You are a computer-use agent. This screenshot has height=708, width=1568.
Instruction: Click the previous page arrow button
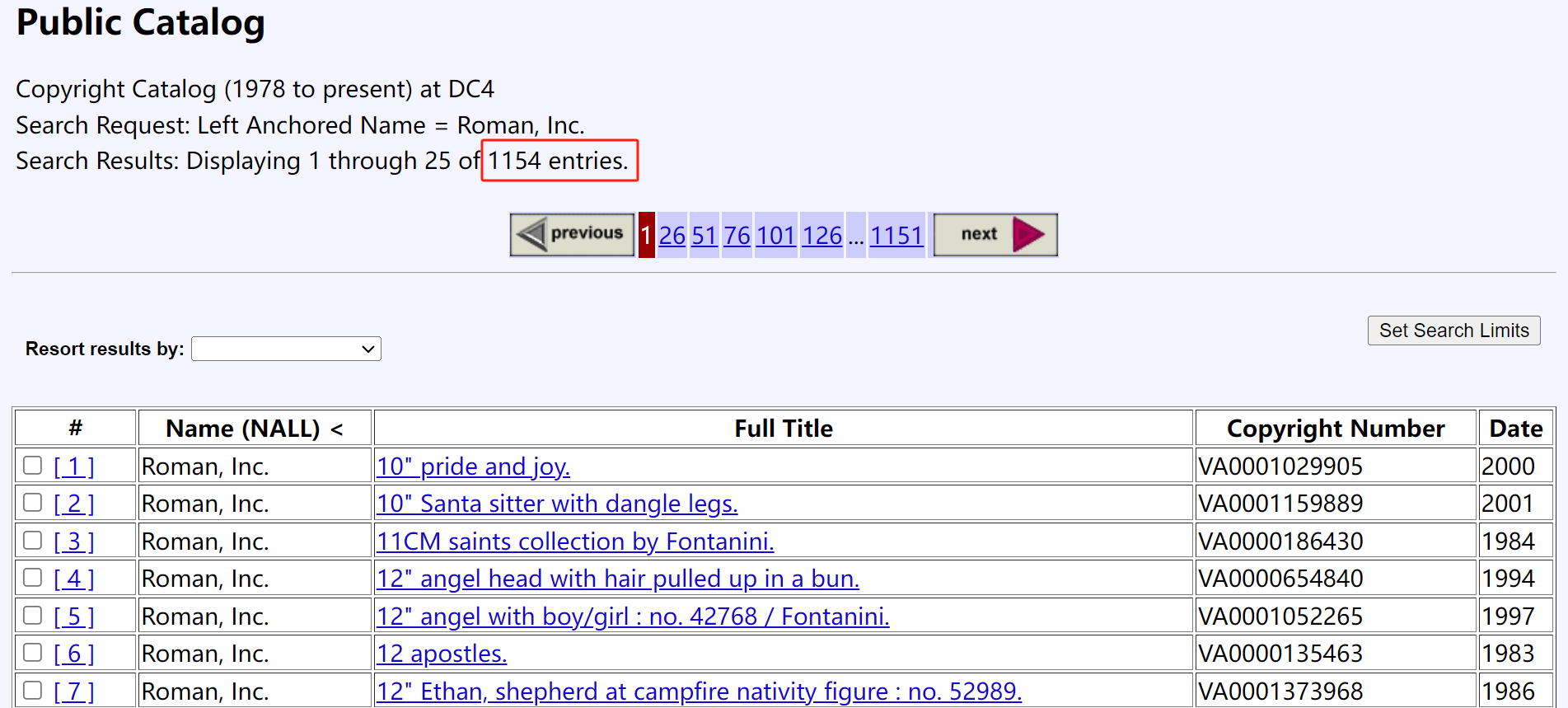click(x=572, y=235)
